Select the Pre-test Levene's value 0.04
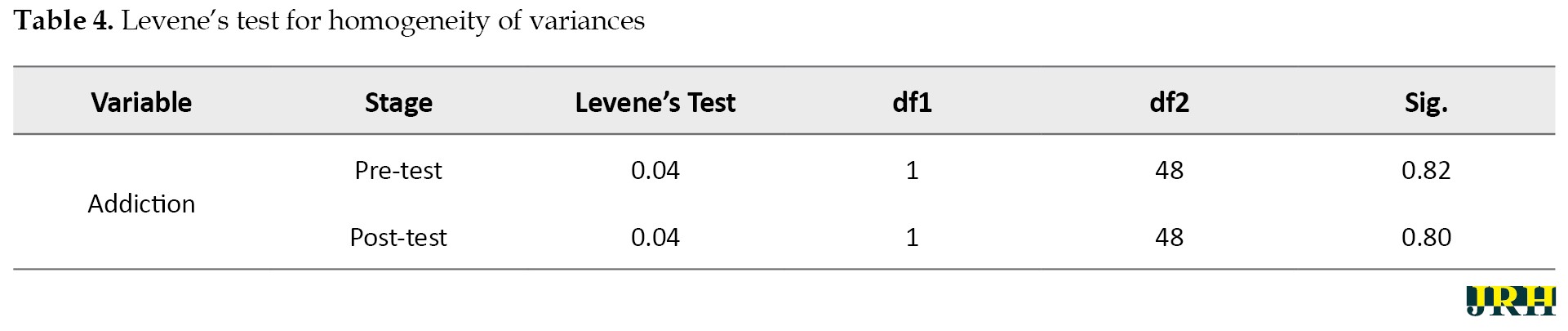 (655, 170)
